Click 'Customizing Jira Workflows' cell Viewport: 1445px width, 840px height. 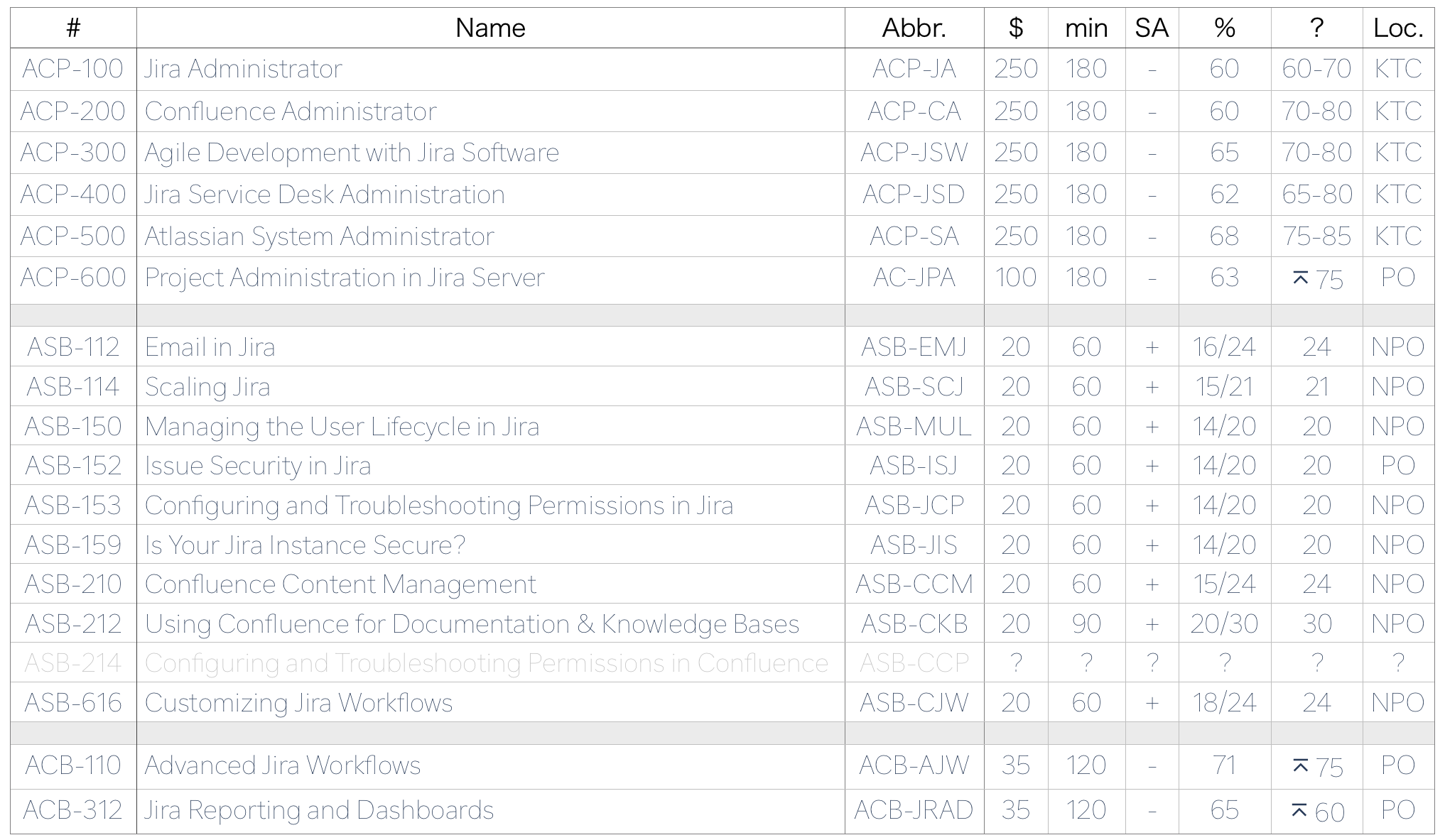point(490,702)
